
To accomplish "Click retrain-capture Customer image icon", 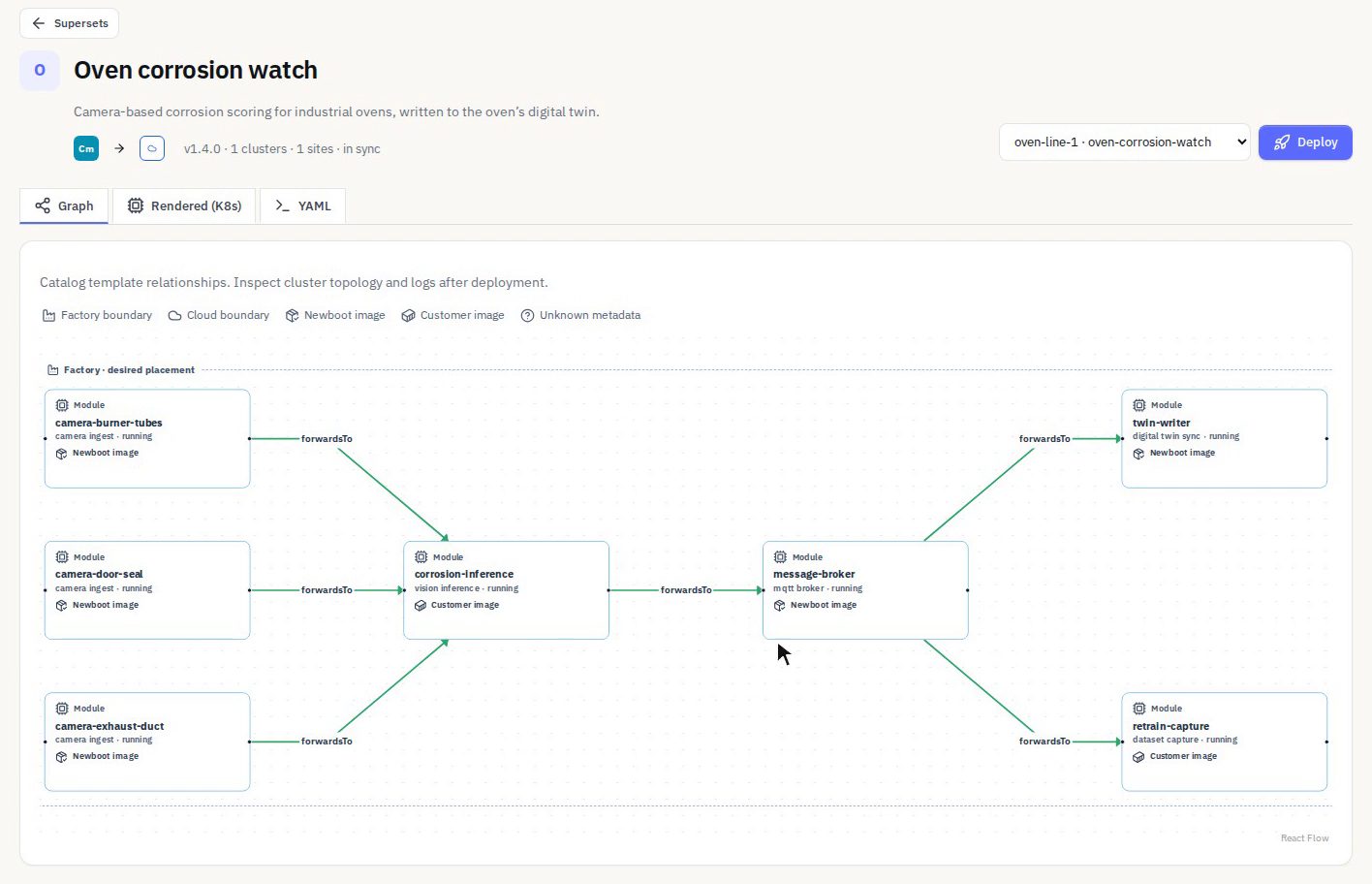I will coord(1138,757).
